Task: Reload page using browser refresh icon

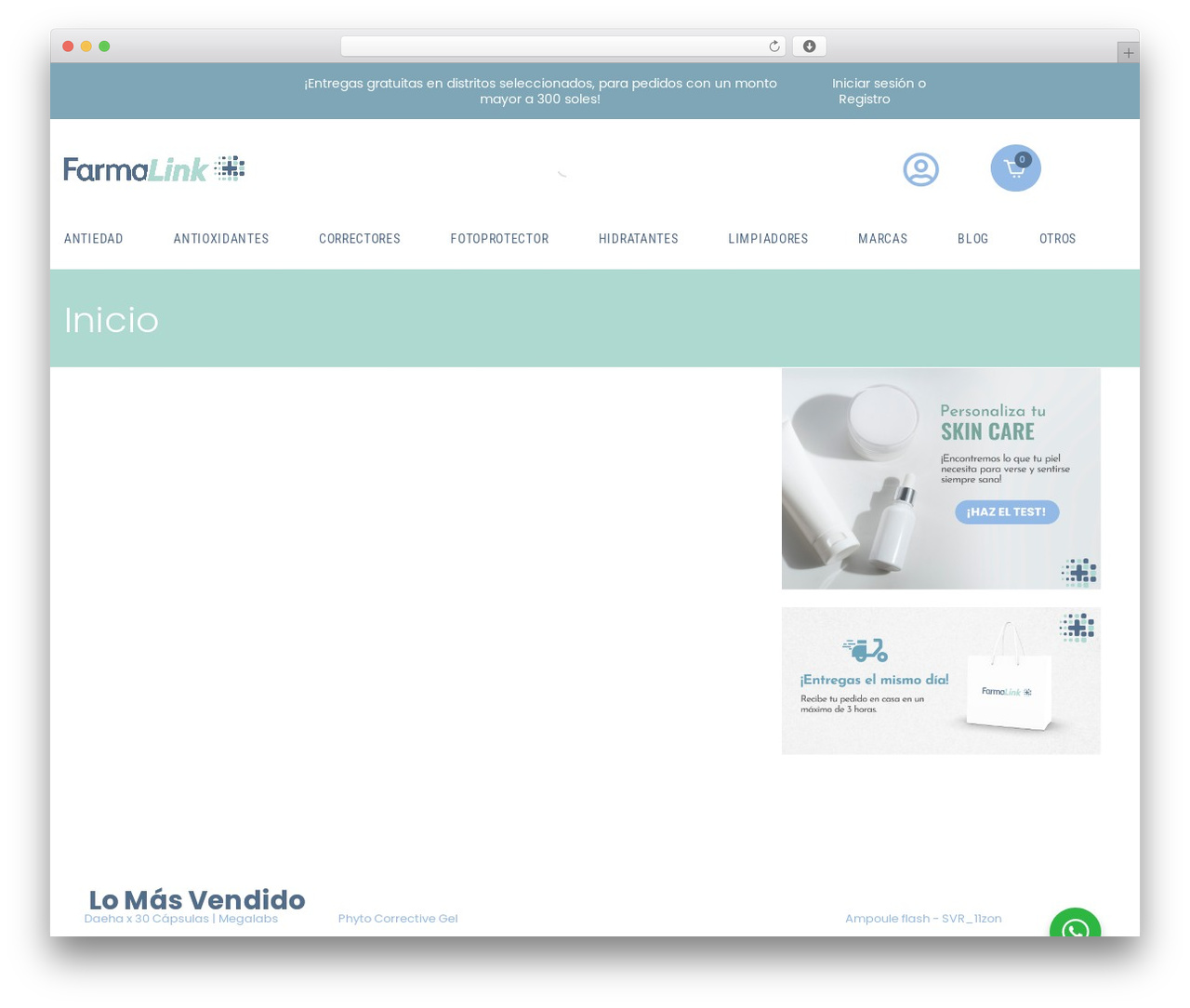Action: (773, 46)
